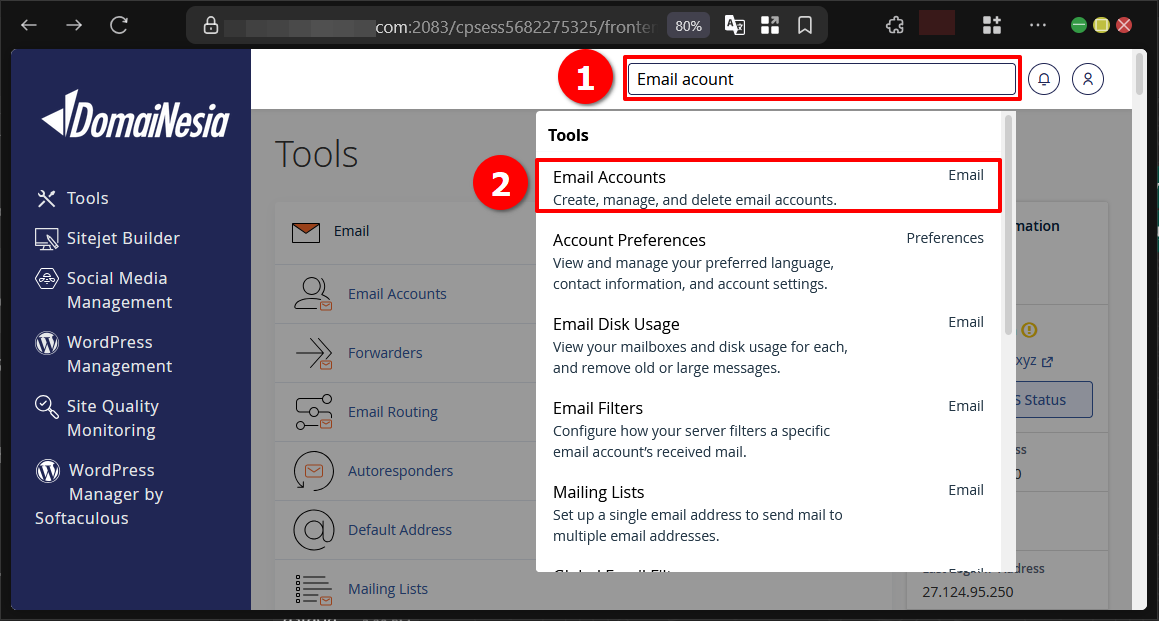This screenshot has height=621, width=1159.
Task: Click the Default Address @ icon
Action: 313,529
